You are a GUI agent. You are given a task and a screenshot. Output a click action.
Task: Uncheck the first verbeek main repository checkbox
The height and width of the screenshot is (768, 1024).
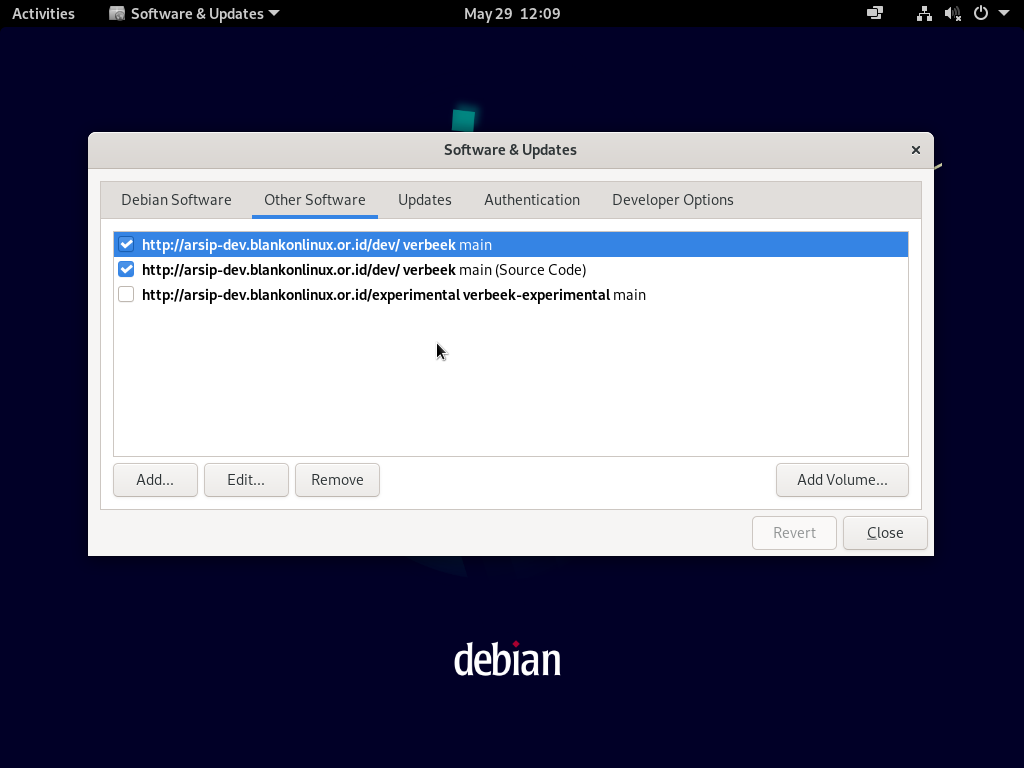click(126, 244)
